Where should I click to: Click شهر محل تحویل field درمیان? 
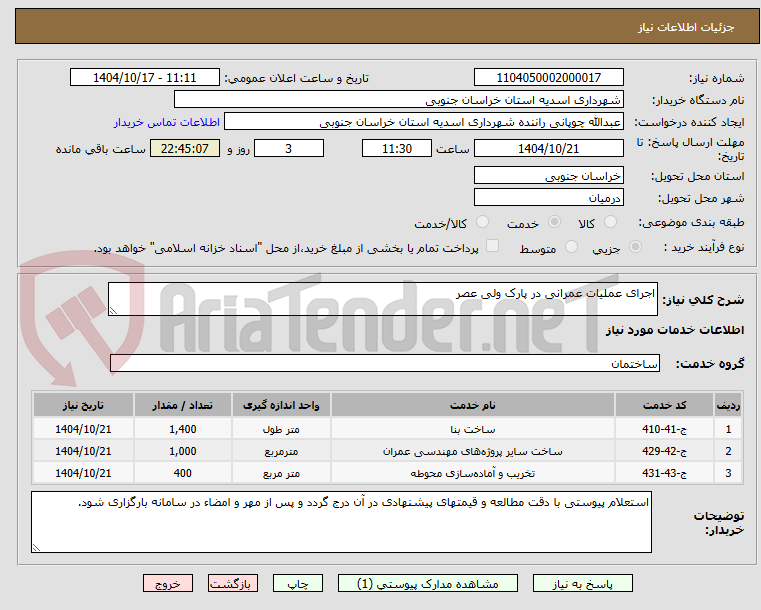click(548, 198)
